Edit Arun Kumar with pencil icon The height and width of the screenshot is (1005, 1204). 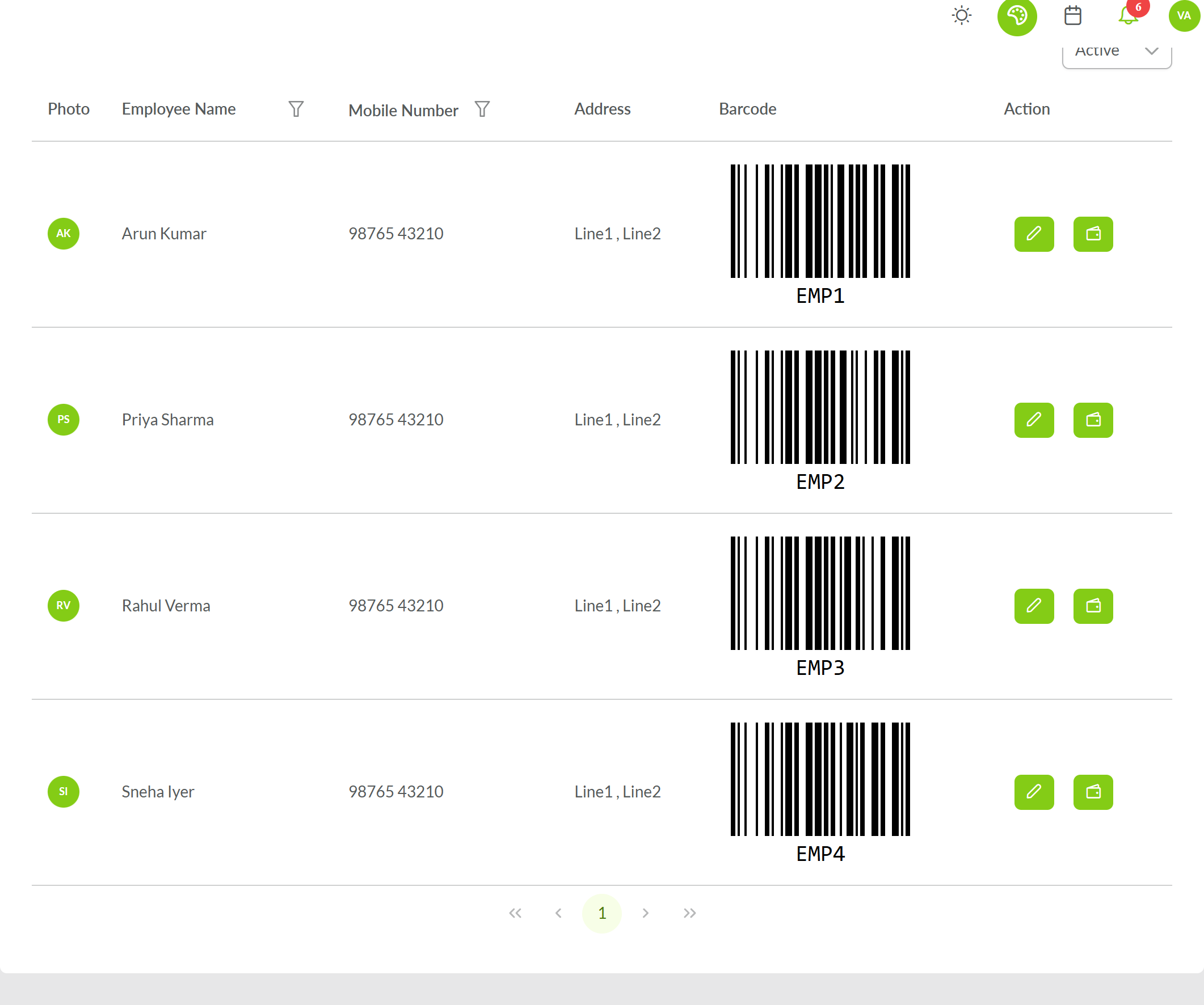pos(1034,234)
